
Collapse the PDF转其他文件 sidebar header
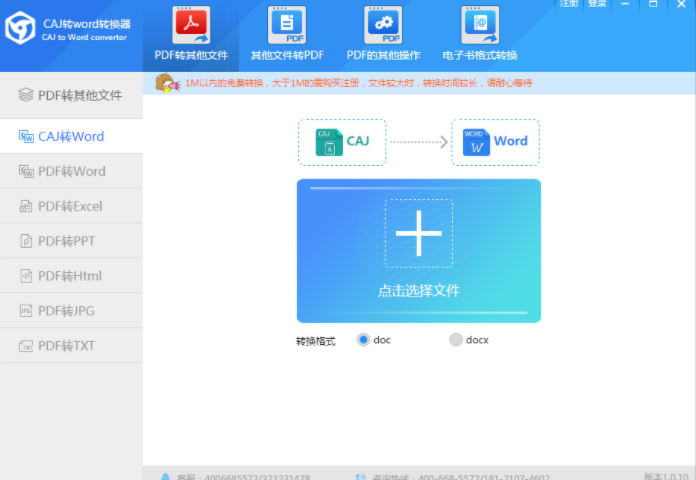click(x=71, y=96)
